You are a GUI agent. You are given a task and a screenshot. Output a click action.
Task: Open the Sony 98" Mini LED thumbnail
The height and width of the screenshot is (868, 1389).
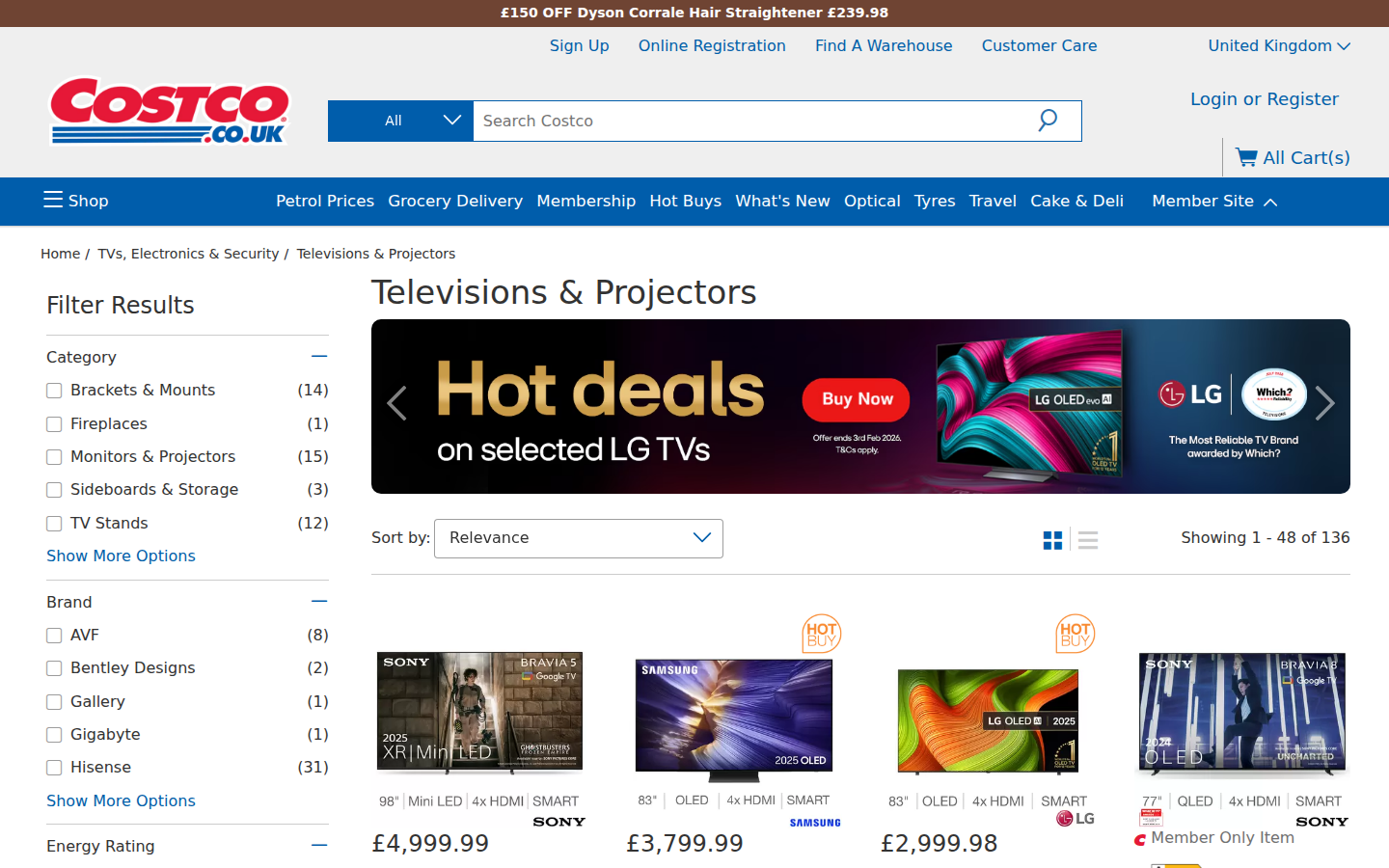coord(479,712)
